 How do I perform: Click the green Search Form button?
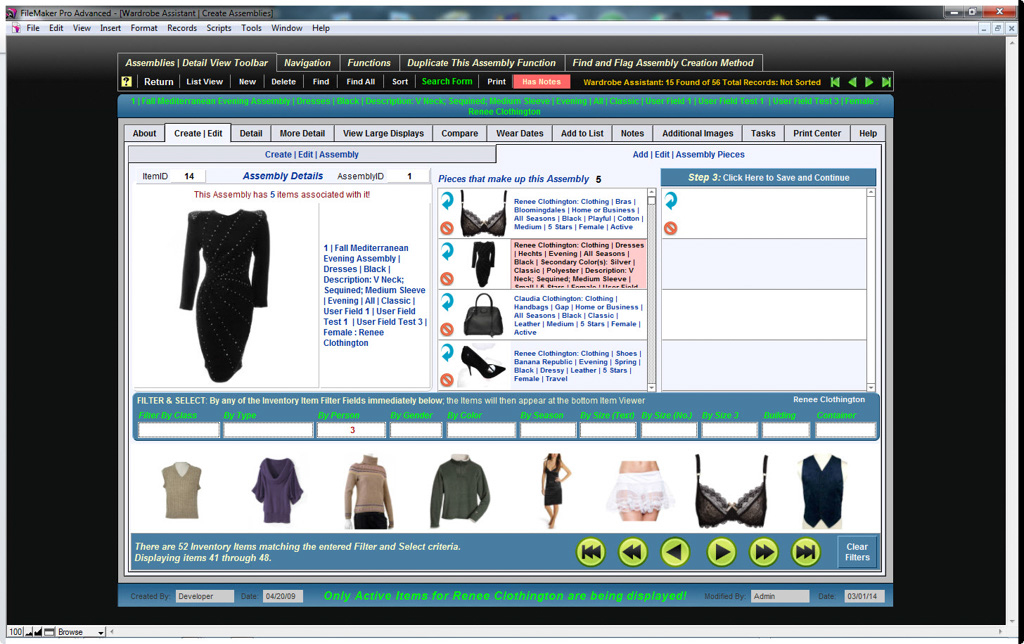(x=447, y=82)
